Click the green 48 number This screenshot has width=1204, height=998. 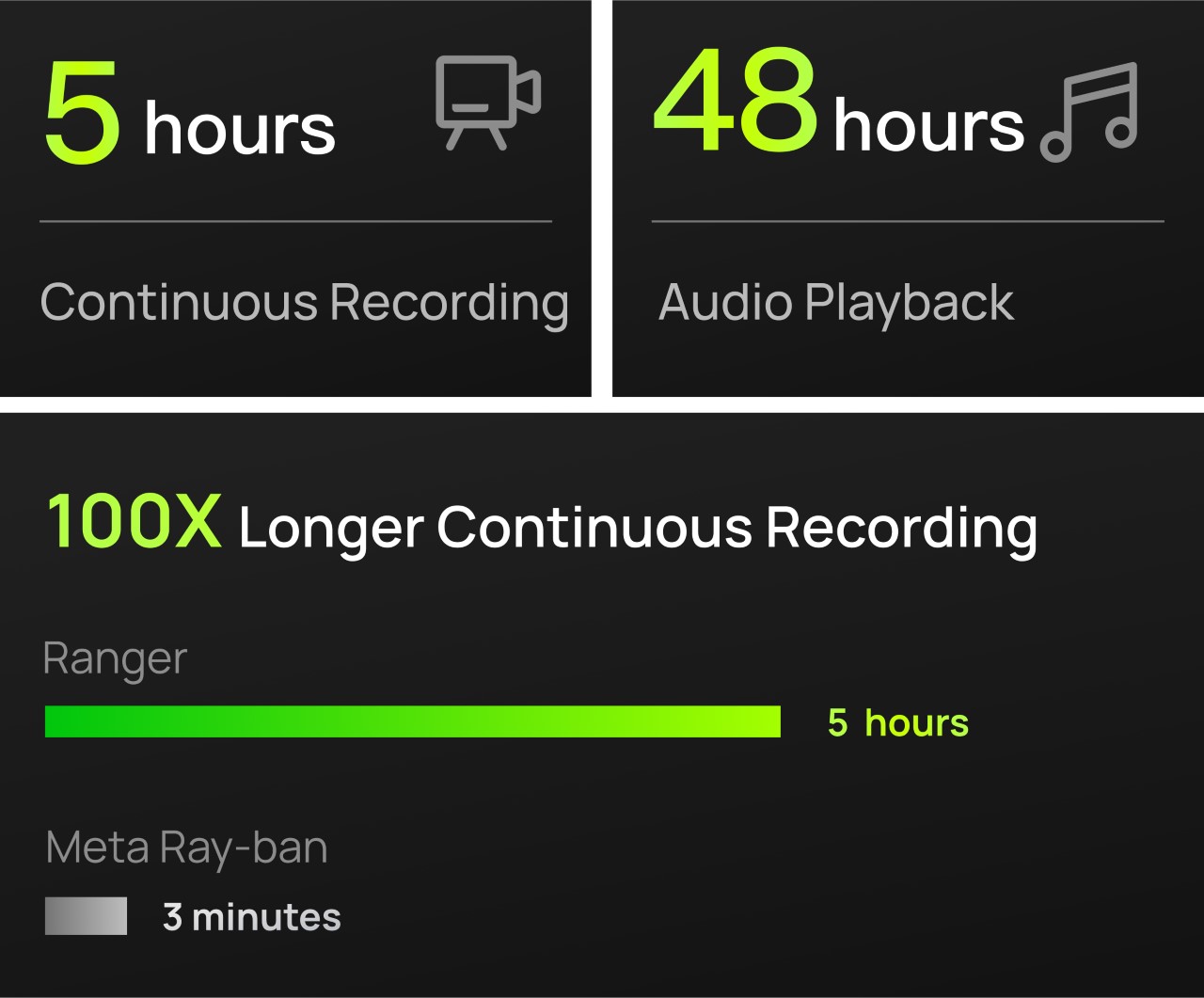(736, 102)
